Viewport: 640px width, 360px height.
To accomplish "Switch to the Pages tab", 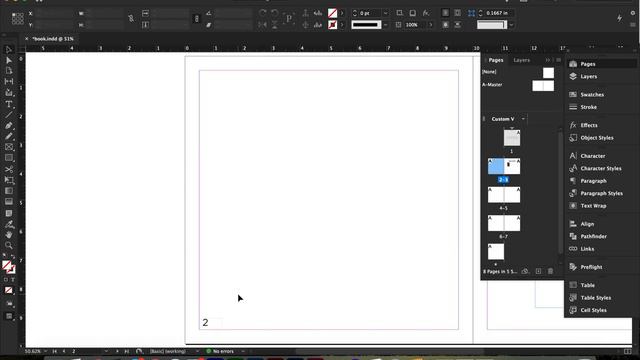I will 496,60.
